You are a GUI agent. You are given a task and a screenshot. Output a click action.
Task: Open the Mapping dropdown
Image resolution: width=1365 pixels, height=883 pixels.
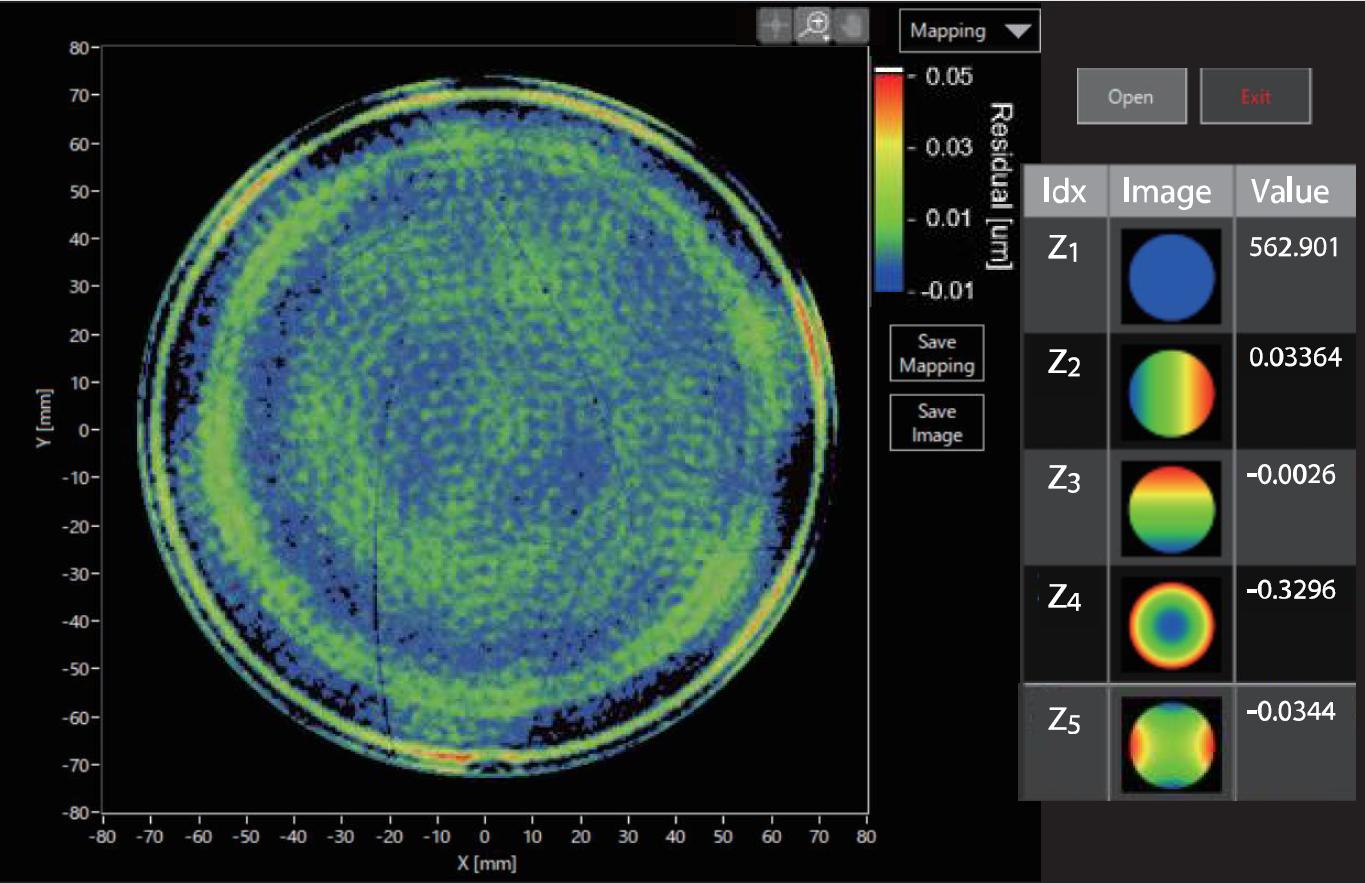coord(969,31)
